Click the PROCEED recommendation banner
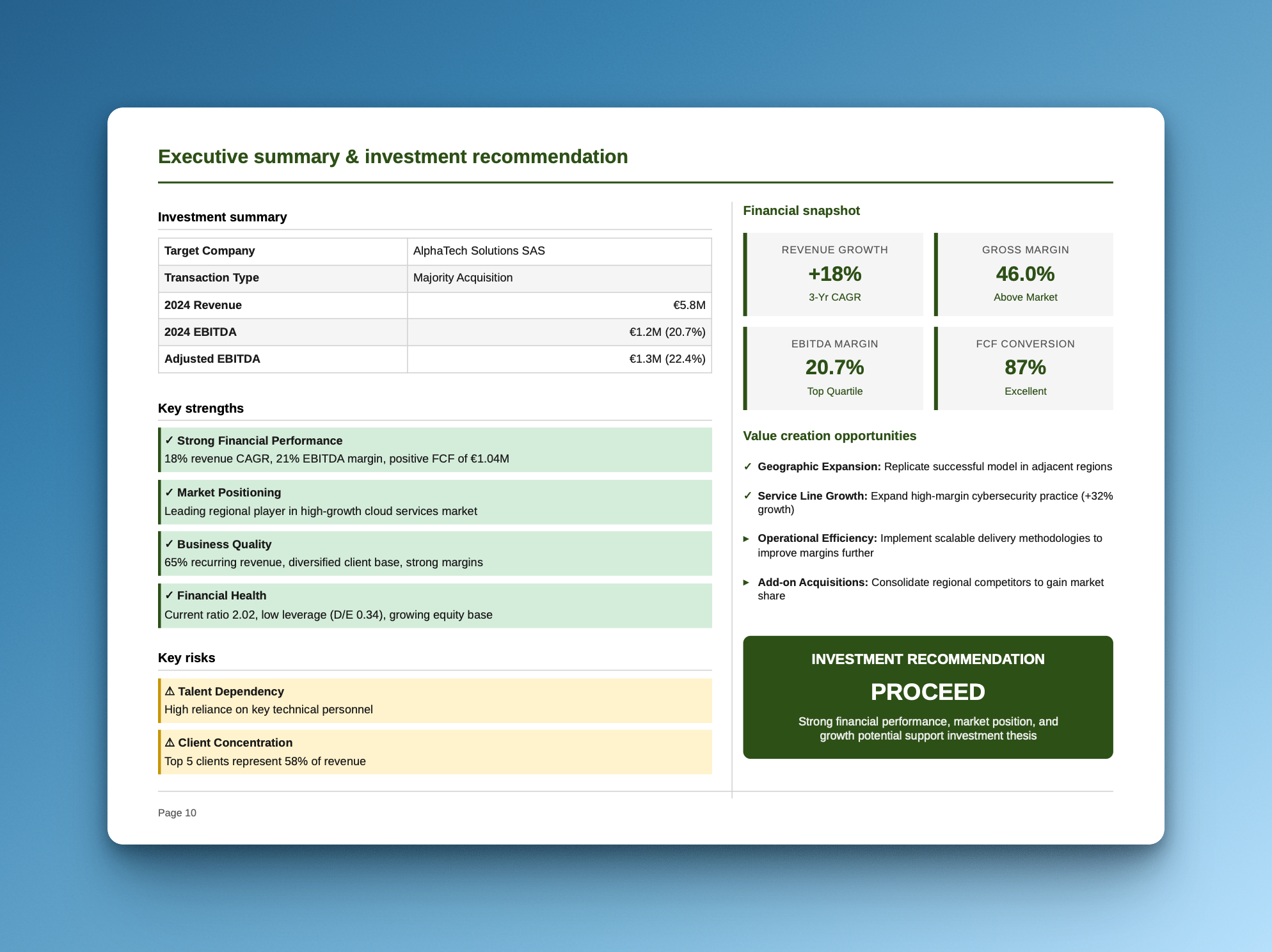Image resolution: width=1272 pixels, height=952 pixels. [928, 696]
